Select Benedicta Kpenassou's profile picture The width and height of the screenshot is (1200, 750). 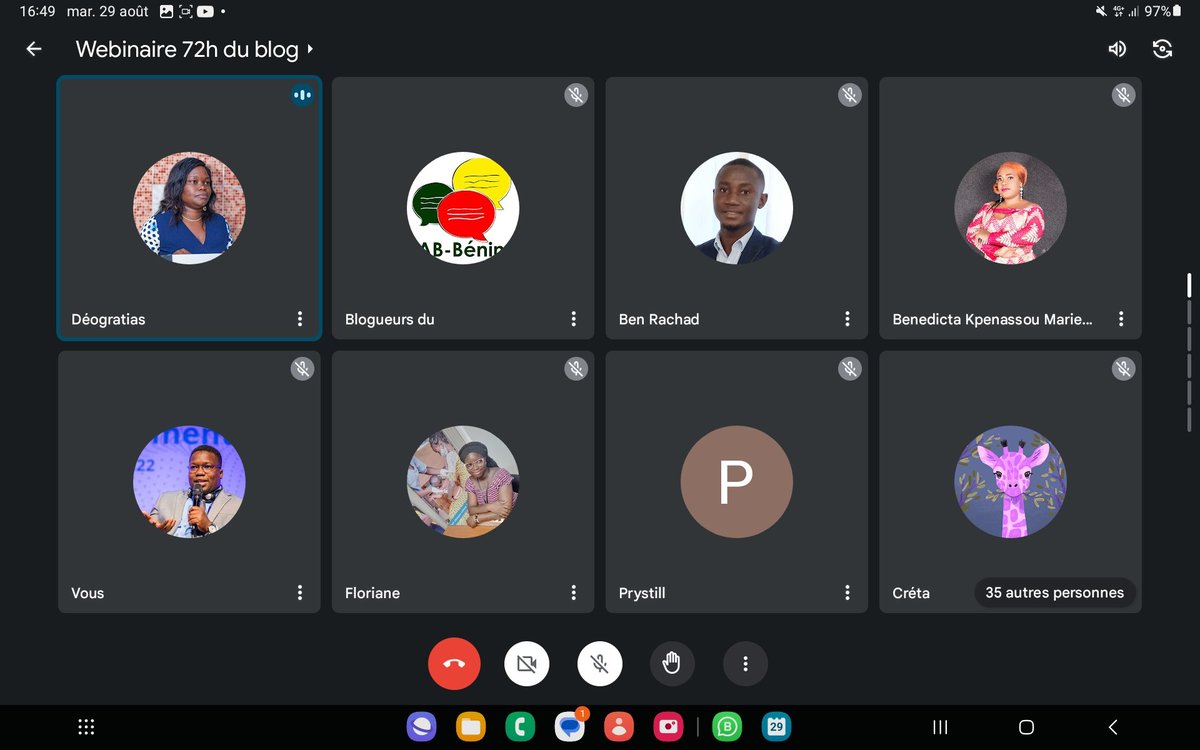point(1011,208)
